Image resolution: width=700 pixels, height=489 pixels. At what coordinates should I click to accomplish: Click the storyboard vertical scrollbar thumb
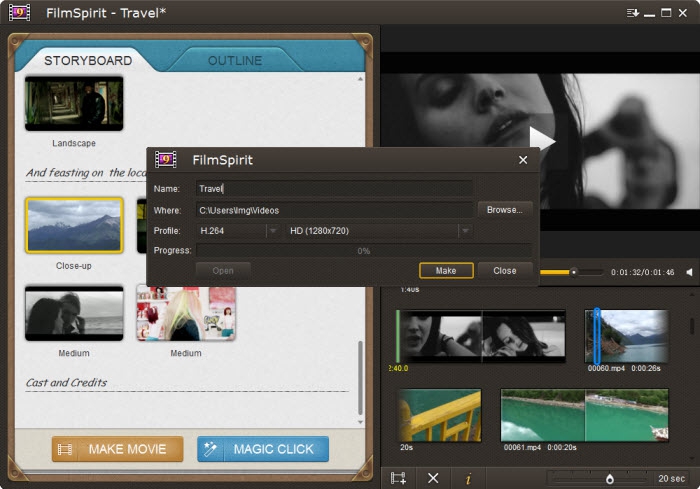360,378
